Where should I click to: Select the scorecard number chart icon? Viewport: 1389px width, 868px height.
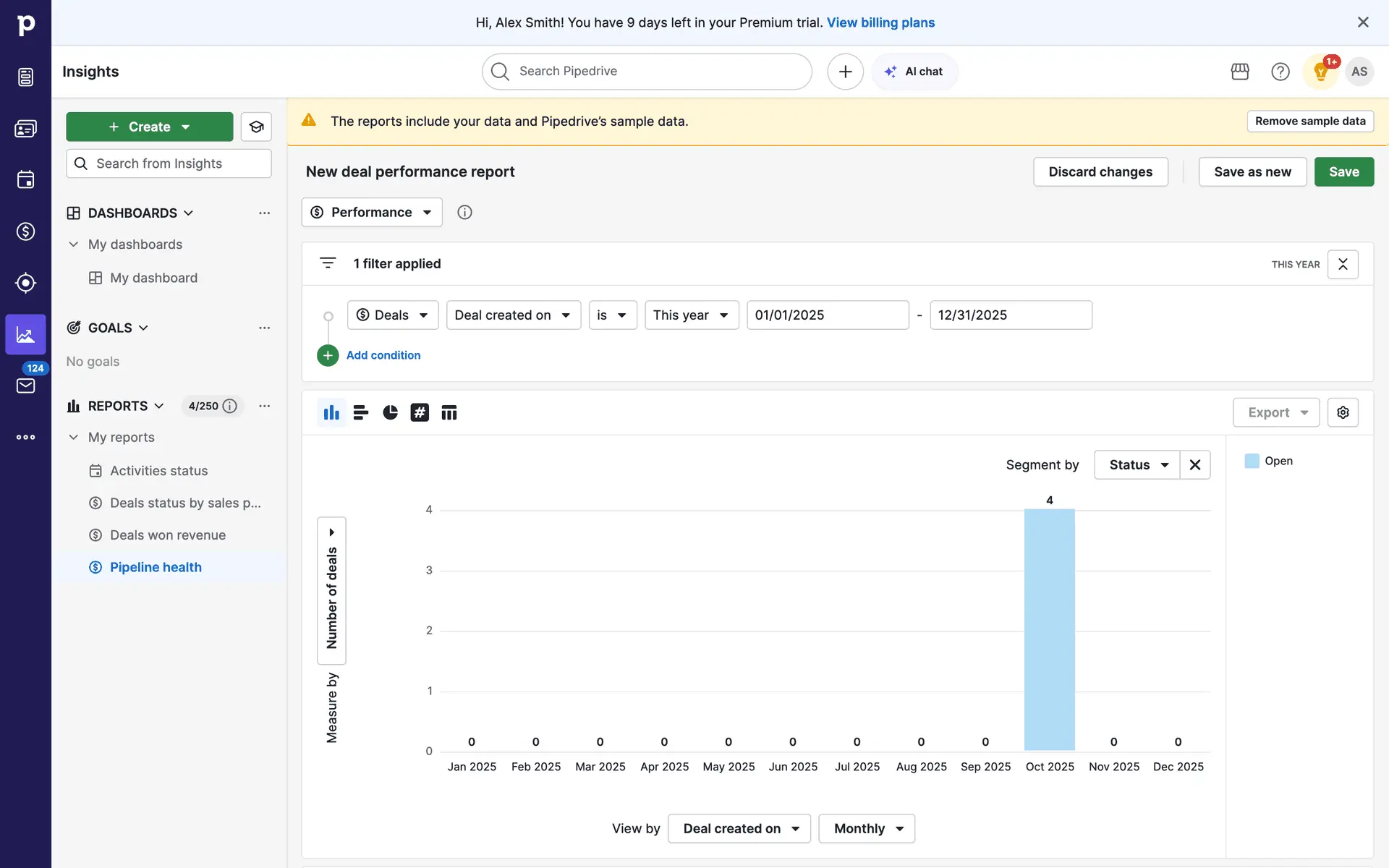[x=420, y=412]
